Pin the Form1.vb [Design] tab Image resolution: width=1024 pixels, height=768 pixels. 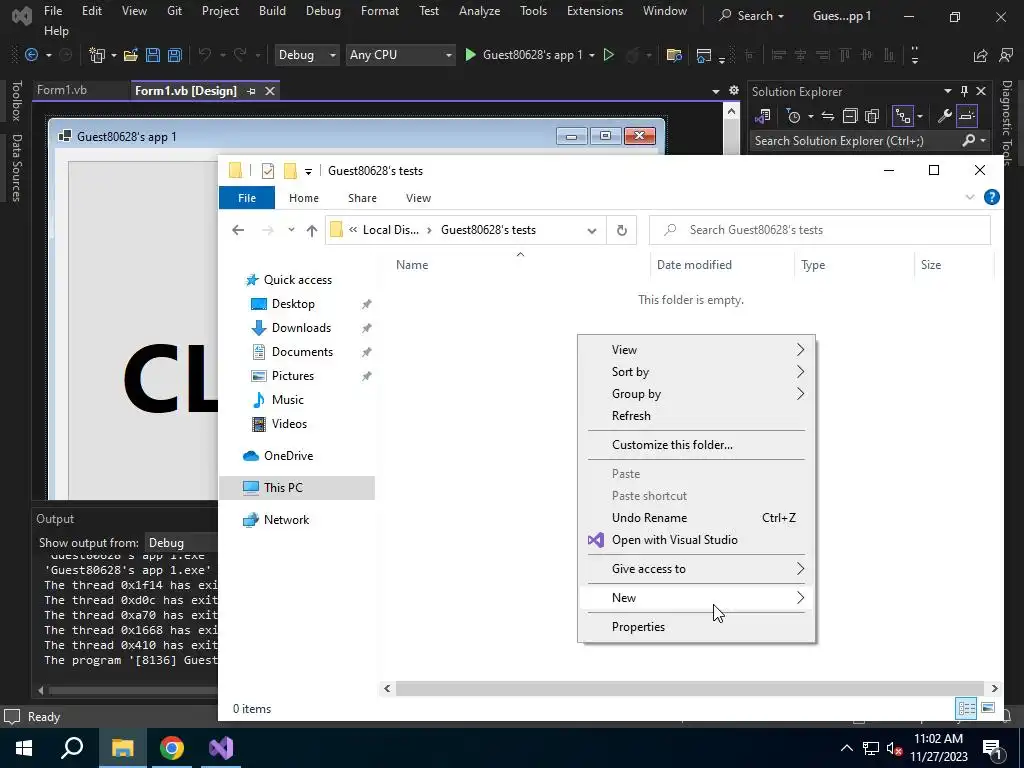pyautogui.click(x=251, y=91)
